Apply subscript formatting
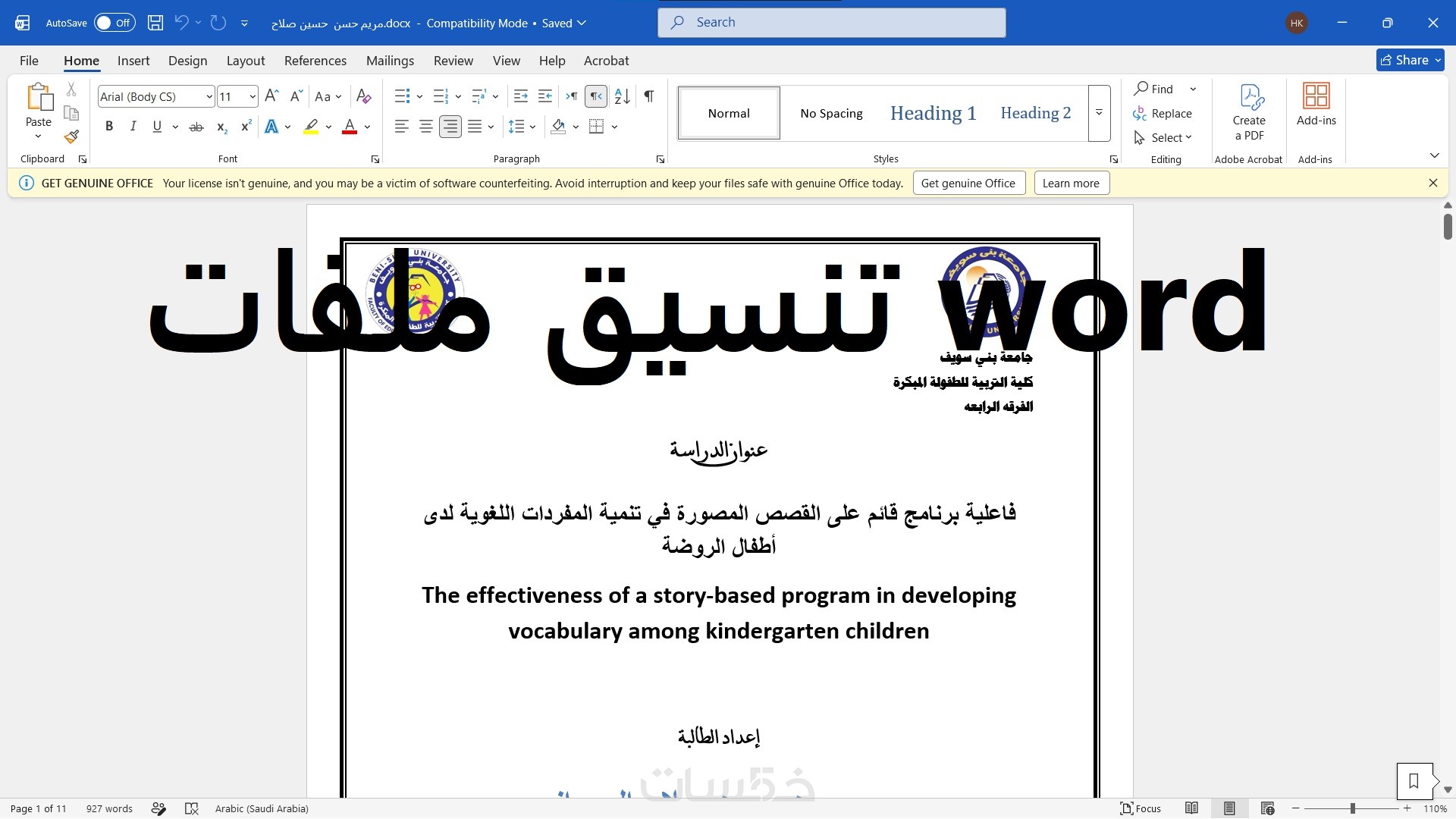Screen dimensions: 1456x819 (221, 127)
